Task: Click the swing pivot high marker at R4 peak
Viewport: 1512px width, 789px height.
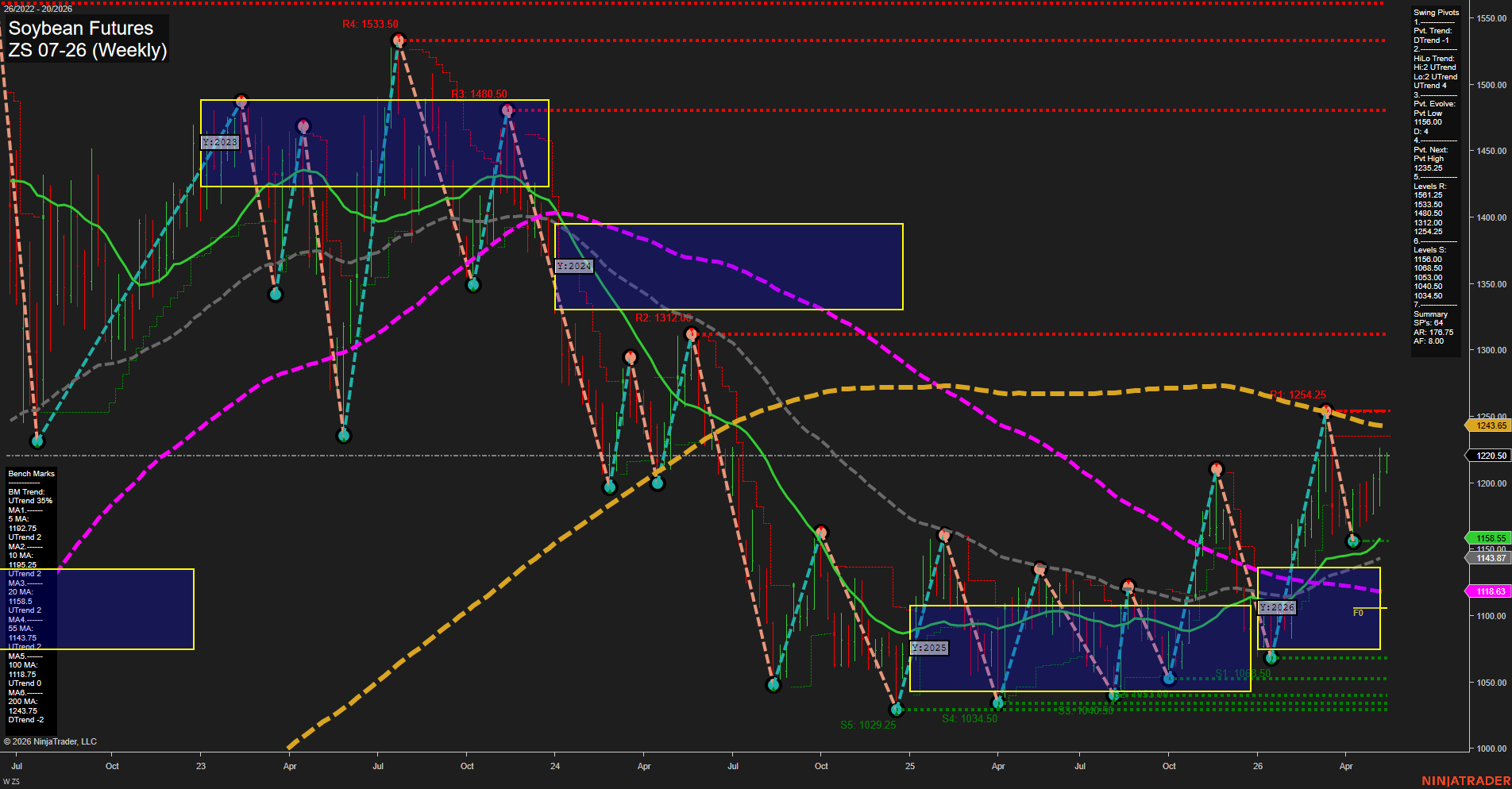Action: point(399,40)
